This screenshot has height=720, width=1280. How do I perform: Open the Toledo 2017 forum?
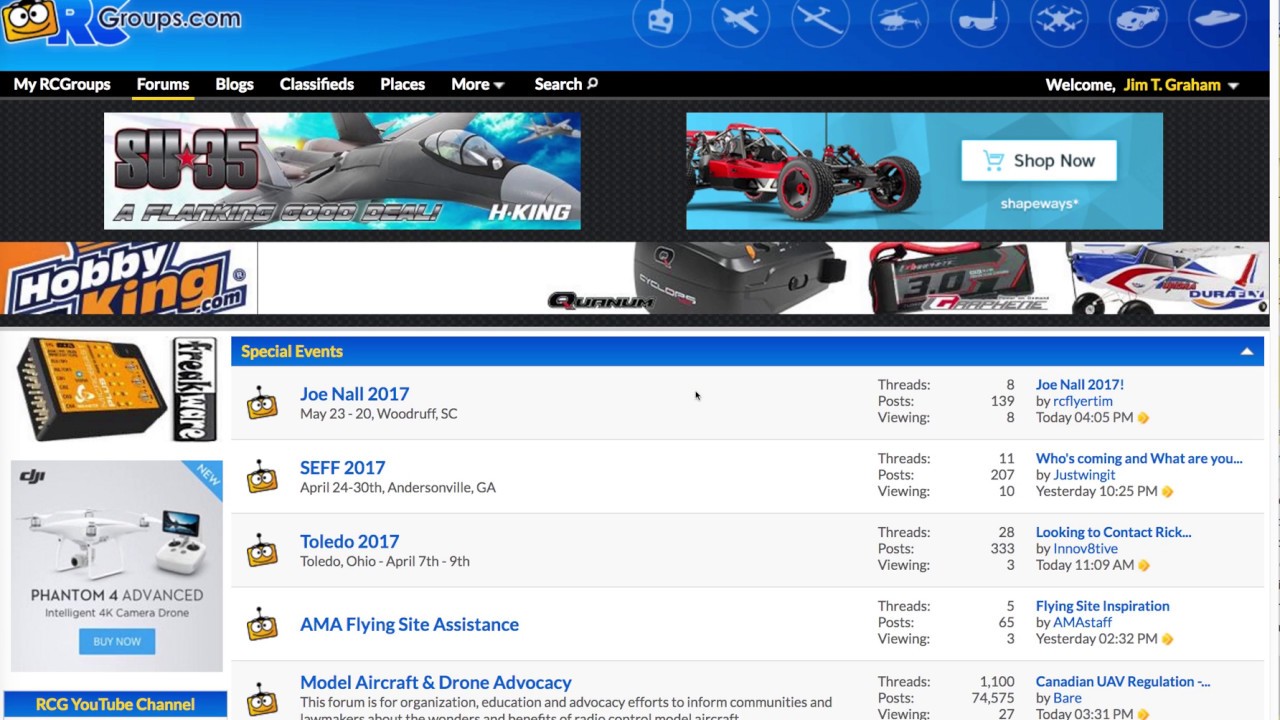pyautogui.click(x=349, y=541)
